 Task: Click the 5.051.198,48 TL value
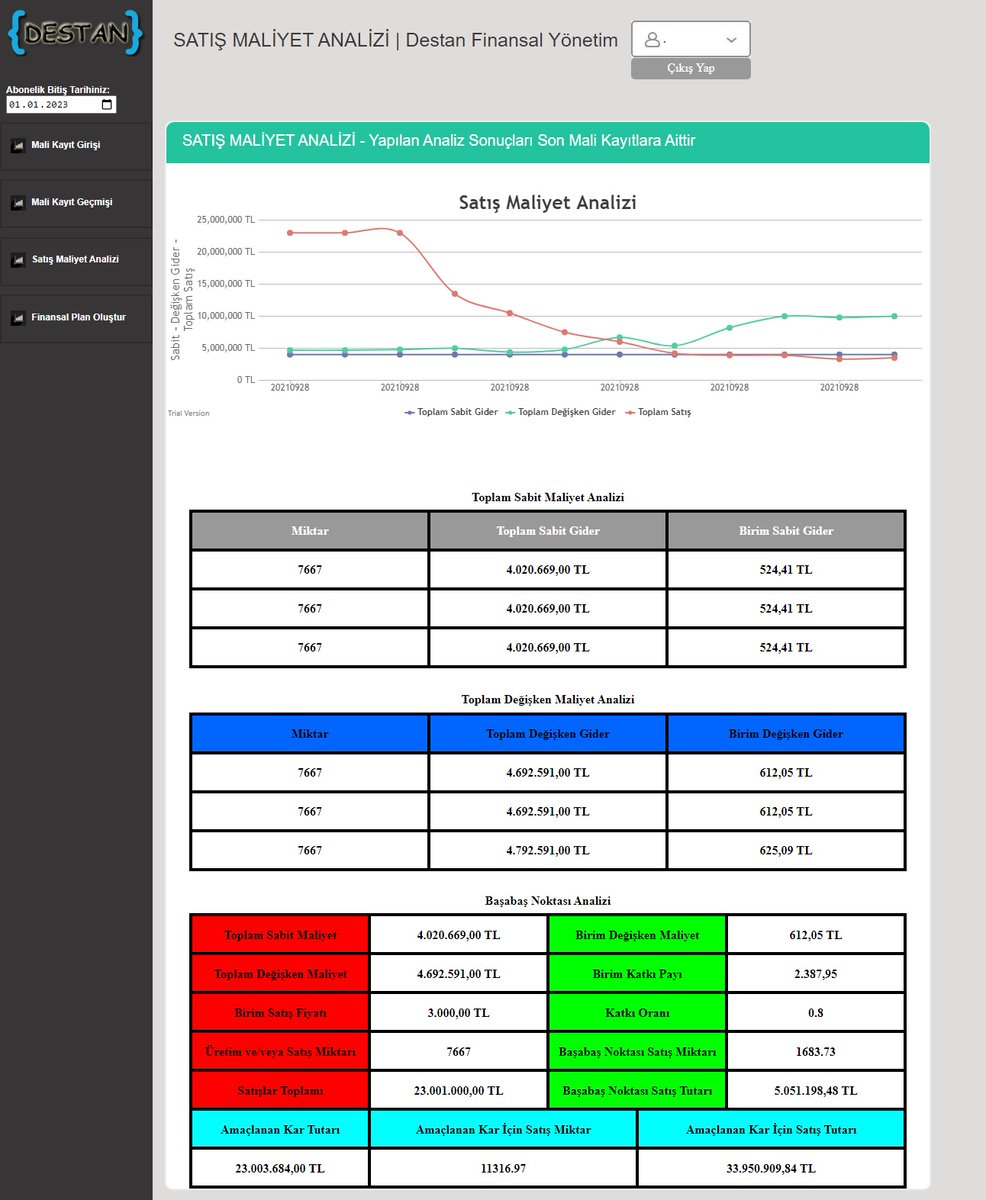point(816,1091)
